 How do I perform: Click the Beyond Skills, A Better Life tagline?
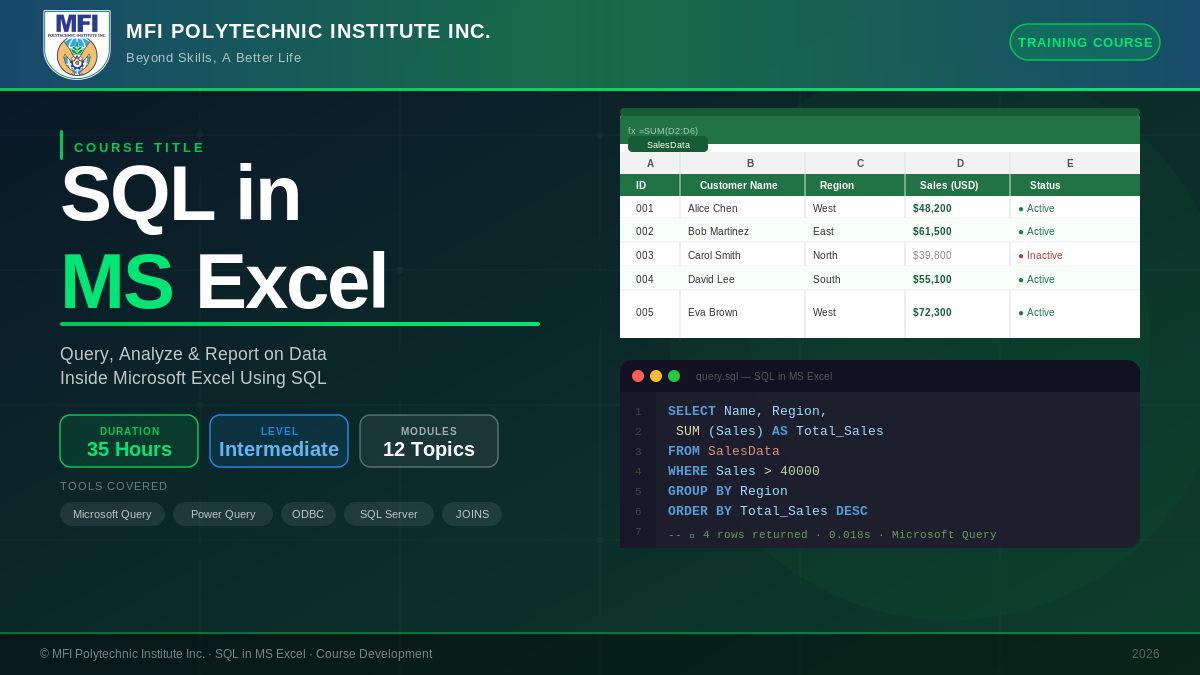coord(214,58)
